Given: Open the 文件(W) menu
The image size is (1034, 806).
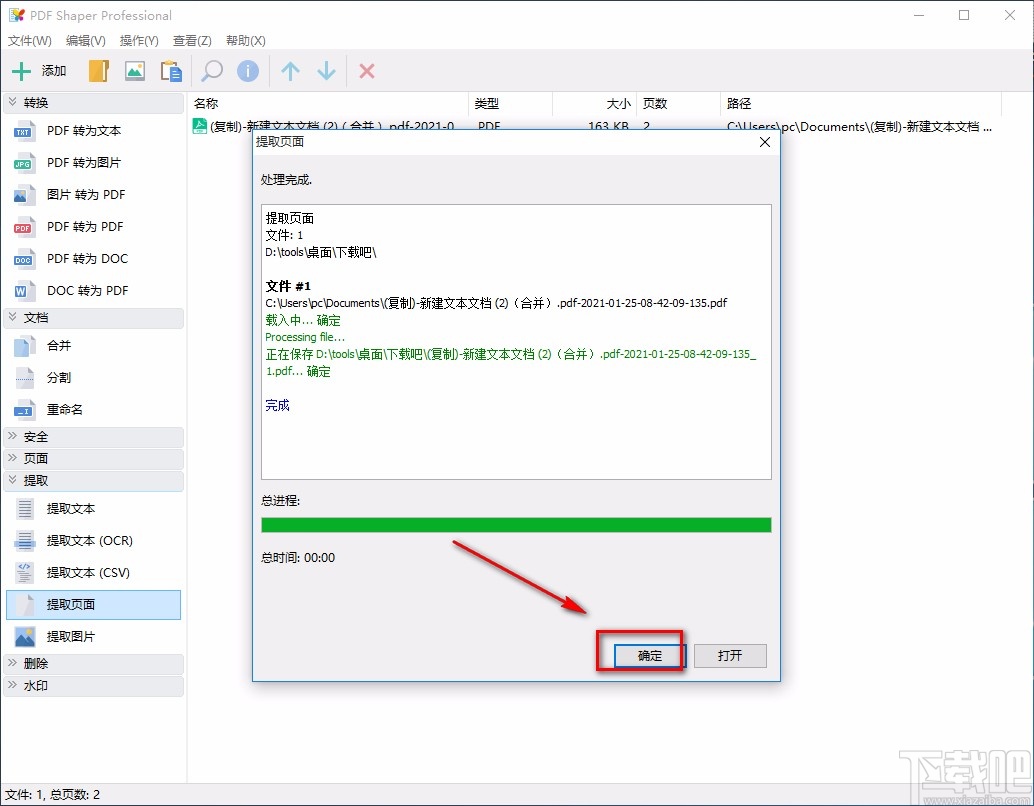Looking at the screenshot, I should tap(30, 41).
